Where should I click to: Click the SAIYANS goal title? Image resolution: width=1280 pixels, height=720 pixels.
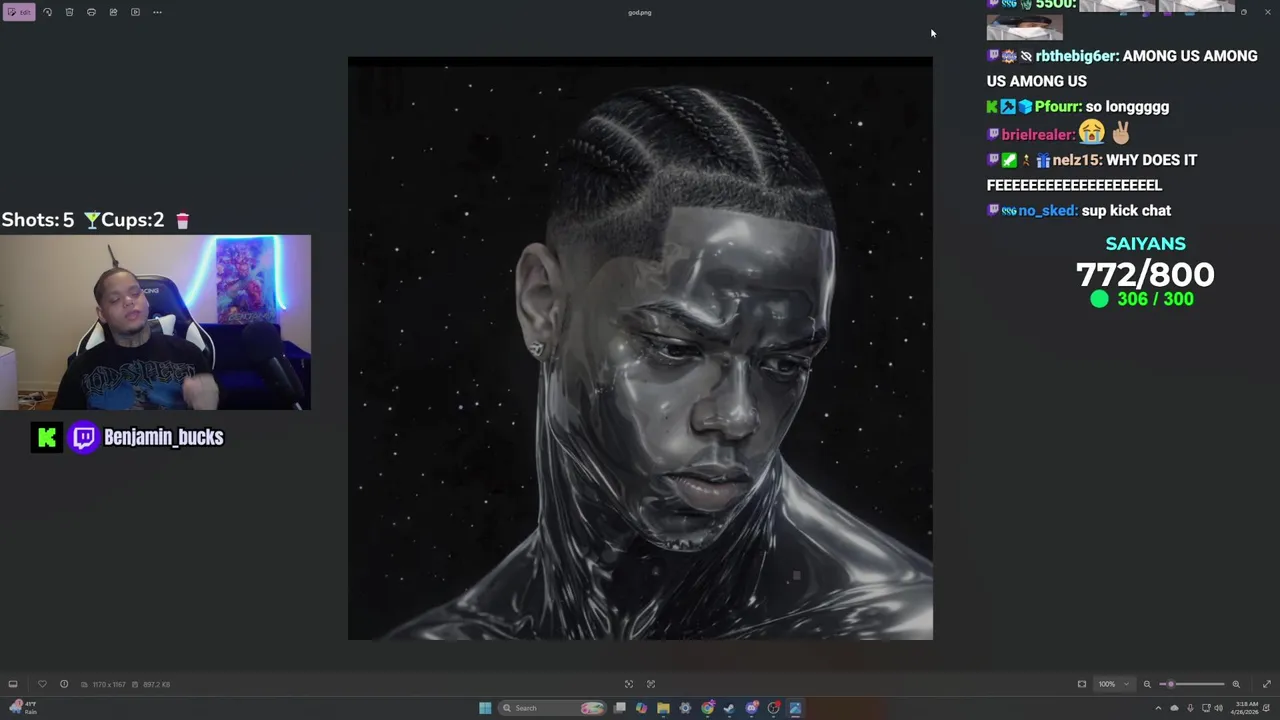point(1146,244)
